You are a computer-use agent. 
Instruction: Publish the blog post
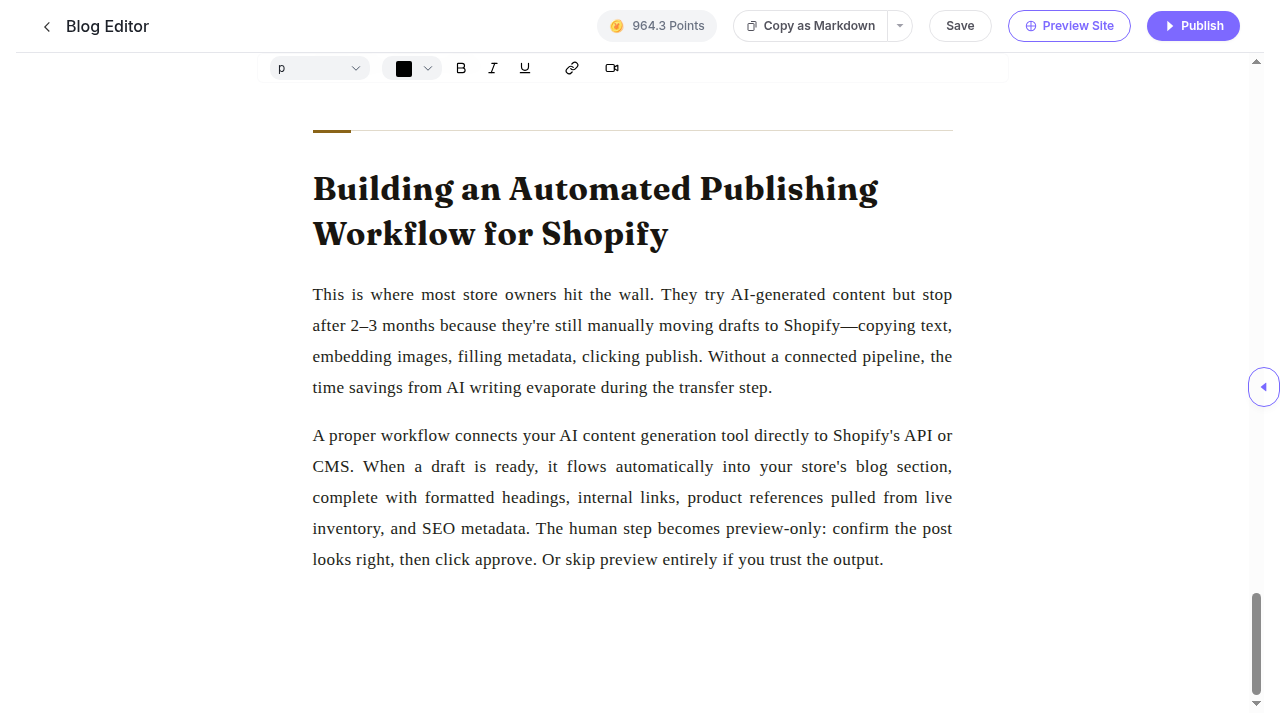[x=1193, y=26]
